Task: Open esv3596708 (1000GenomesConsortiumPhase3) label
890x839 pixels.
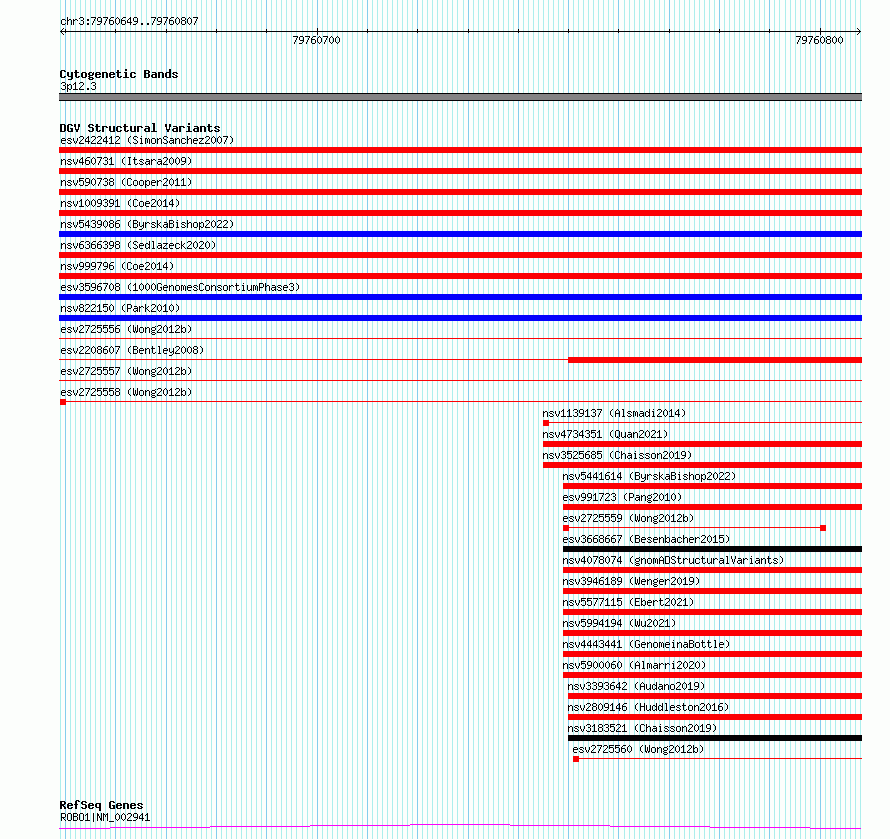Action: pyautogui.click(x=180, y=287)
